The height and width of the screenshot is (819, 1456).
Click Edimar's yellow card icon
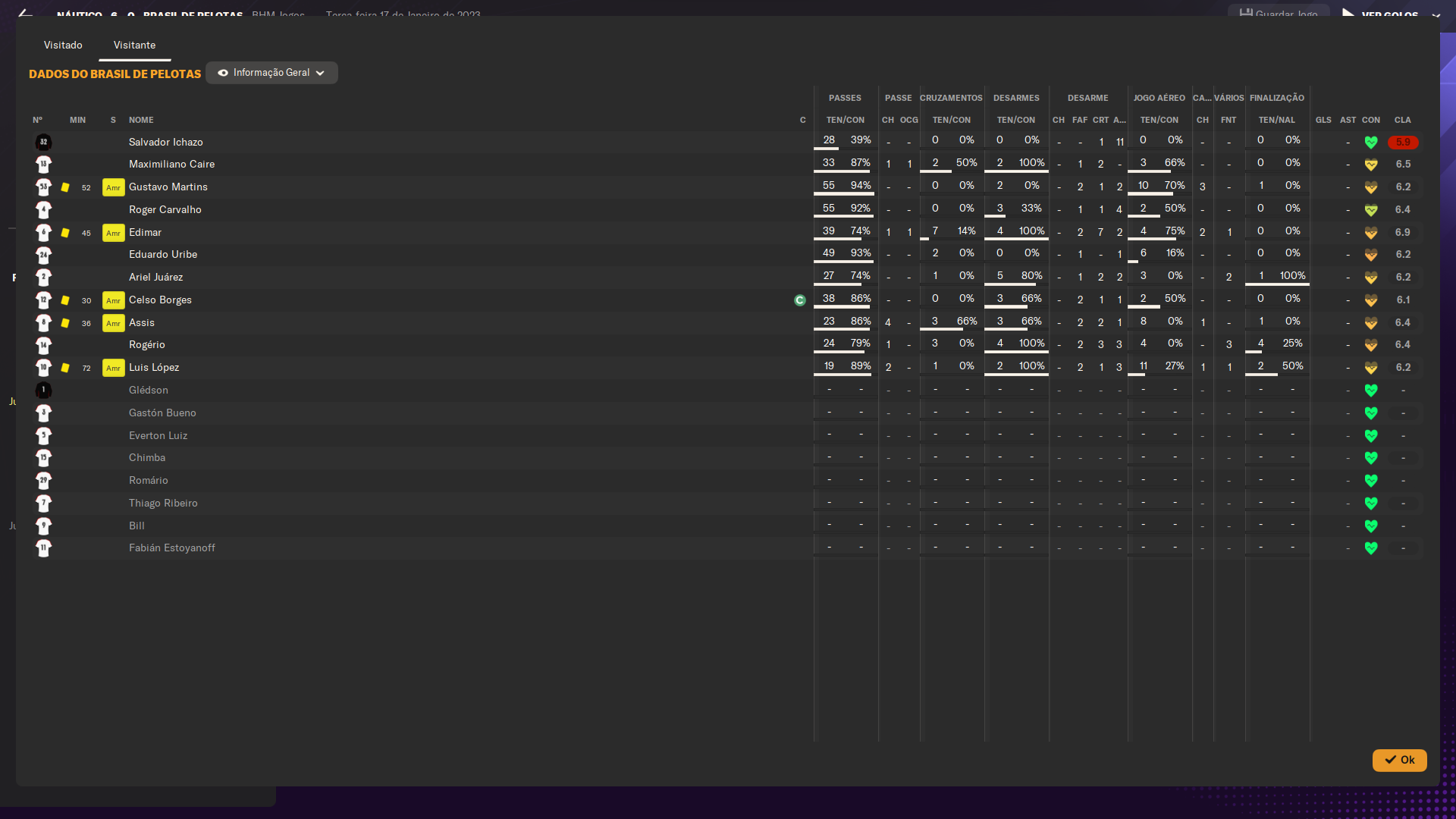click(65, 233)
